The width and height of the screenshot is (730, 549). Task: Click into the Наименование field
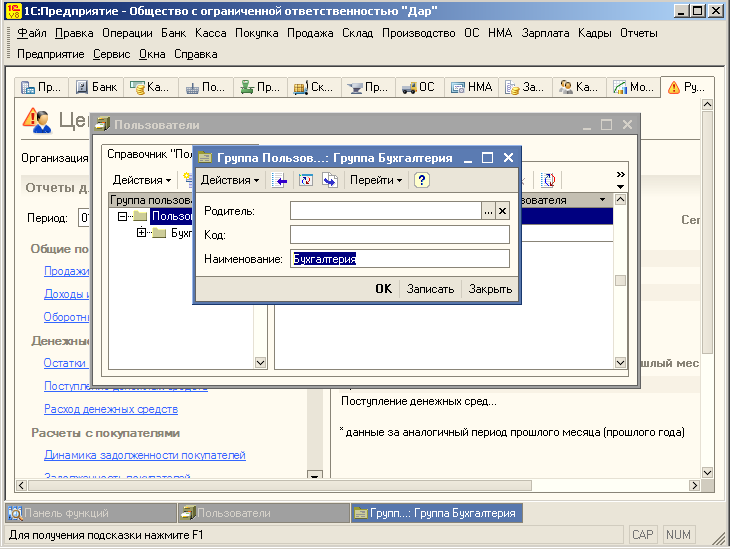tap(399, 259)
